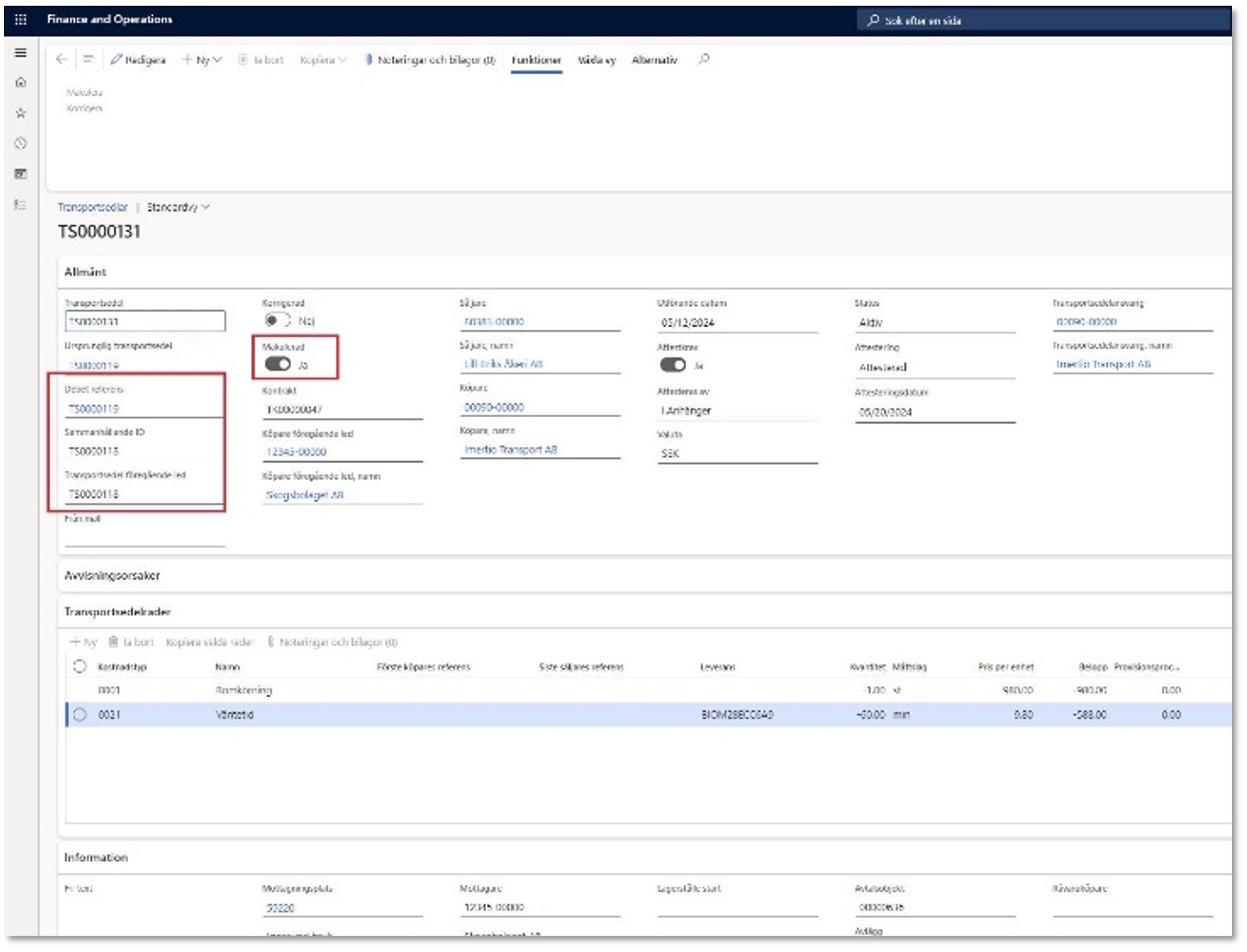This screenshot has width=1247, height=952.
Task: Click the Utförande datum field
Action: tap(737, 323)
